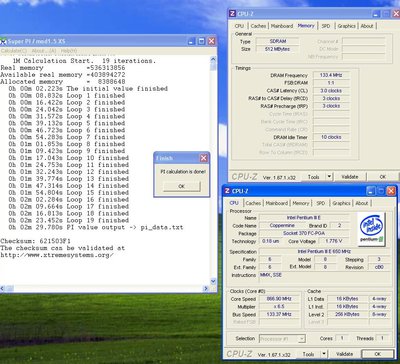Viewport: 400px width, 364px height.
Task: Switch to the CPU tab in Memory window
Action: pos(239,26)
